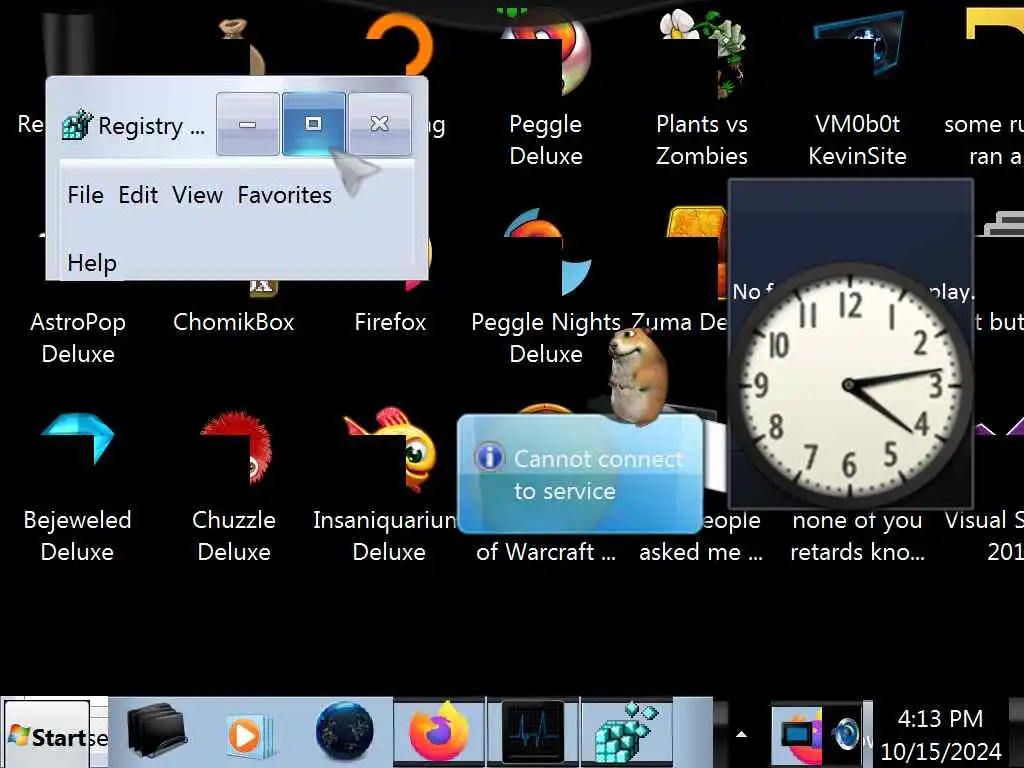Close the Registry Editor window
1024x768 pixels.
tap(379, 124)
